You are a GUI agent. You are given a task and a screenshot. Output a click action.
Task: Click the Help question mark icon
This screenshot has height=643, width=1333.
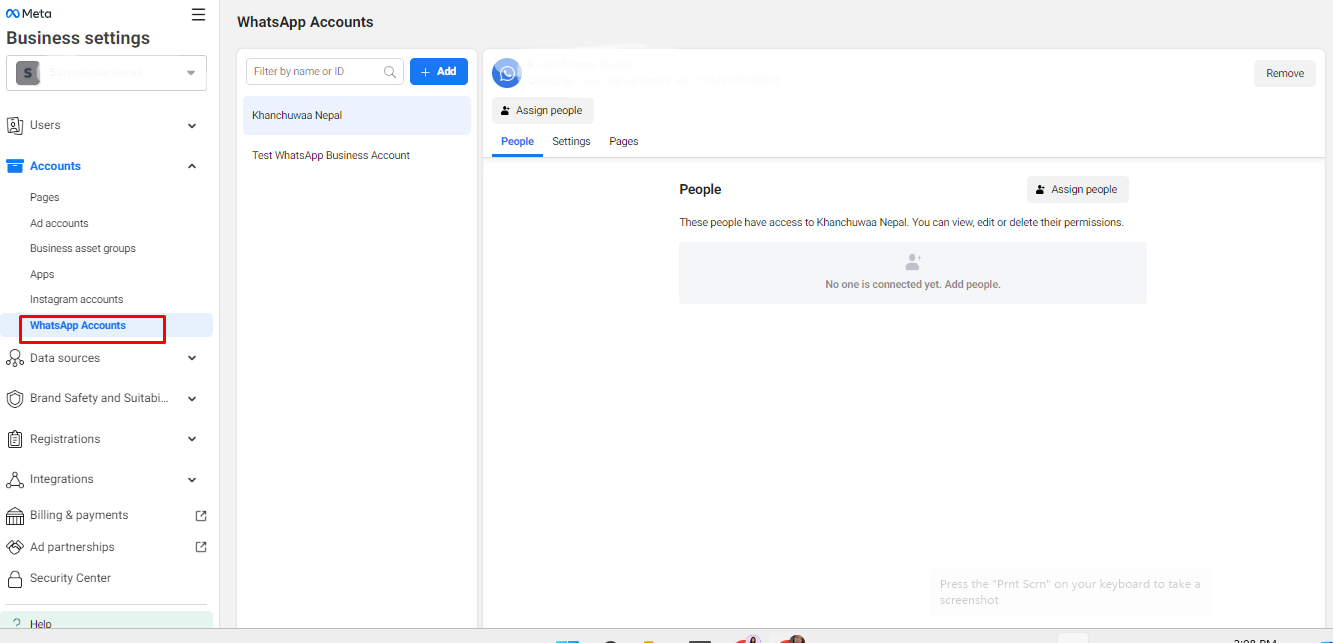pyautogui.click(x=17, y=624)
